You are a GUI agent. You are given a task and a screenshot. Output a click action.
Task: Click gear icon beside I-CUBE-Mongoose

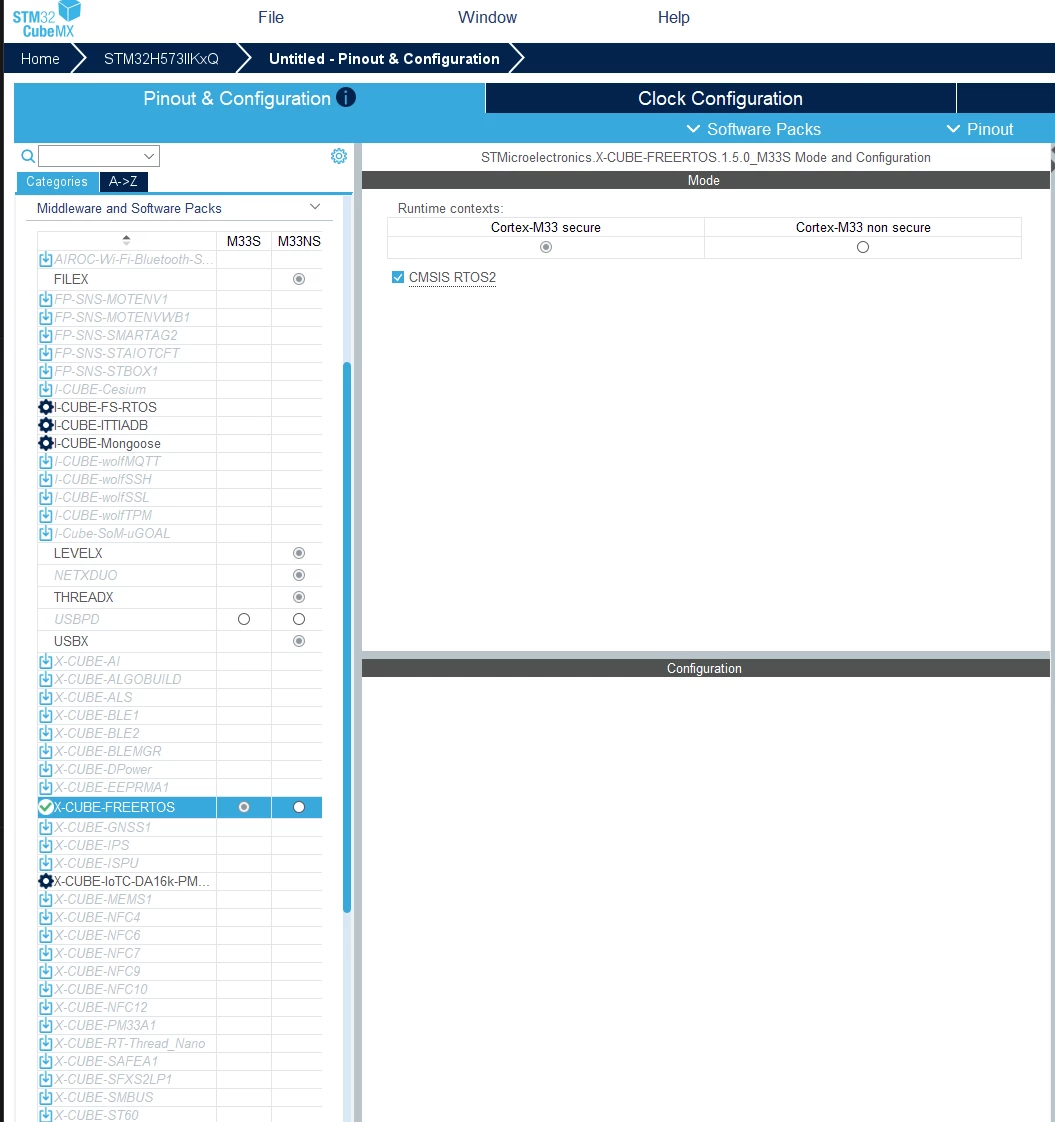pos(46,443)
